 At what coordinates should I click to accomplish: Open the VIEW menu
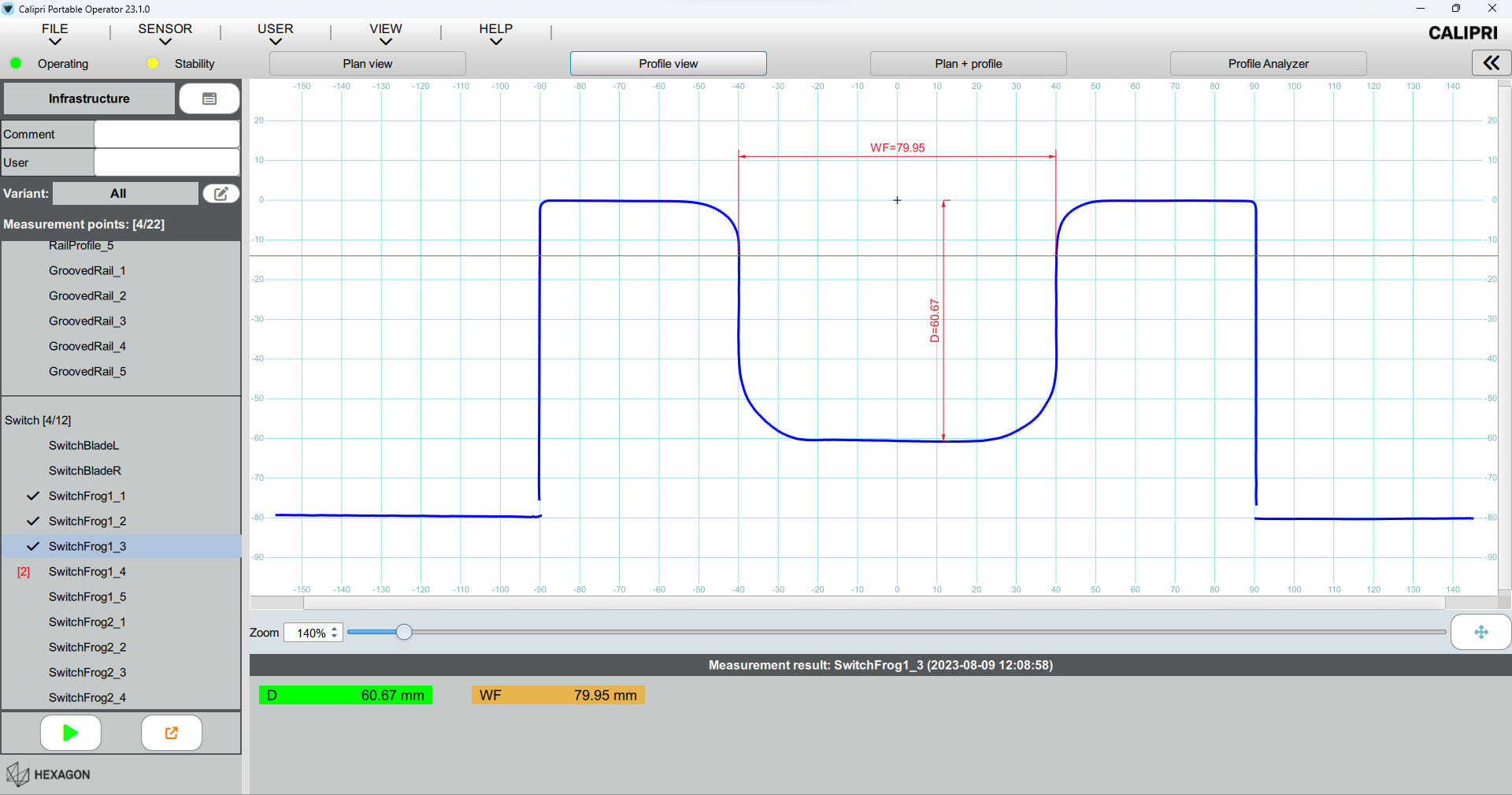coord(386,28)
